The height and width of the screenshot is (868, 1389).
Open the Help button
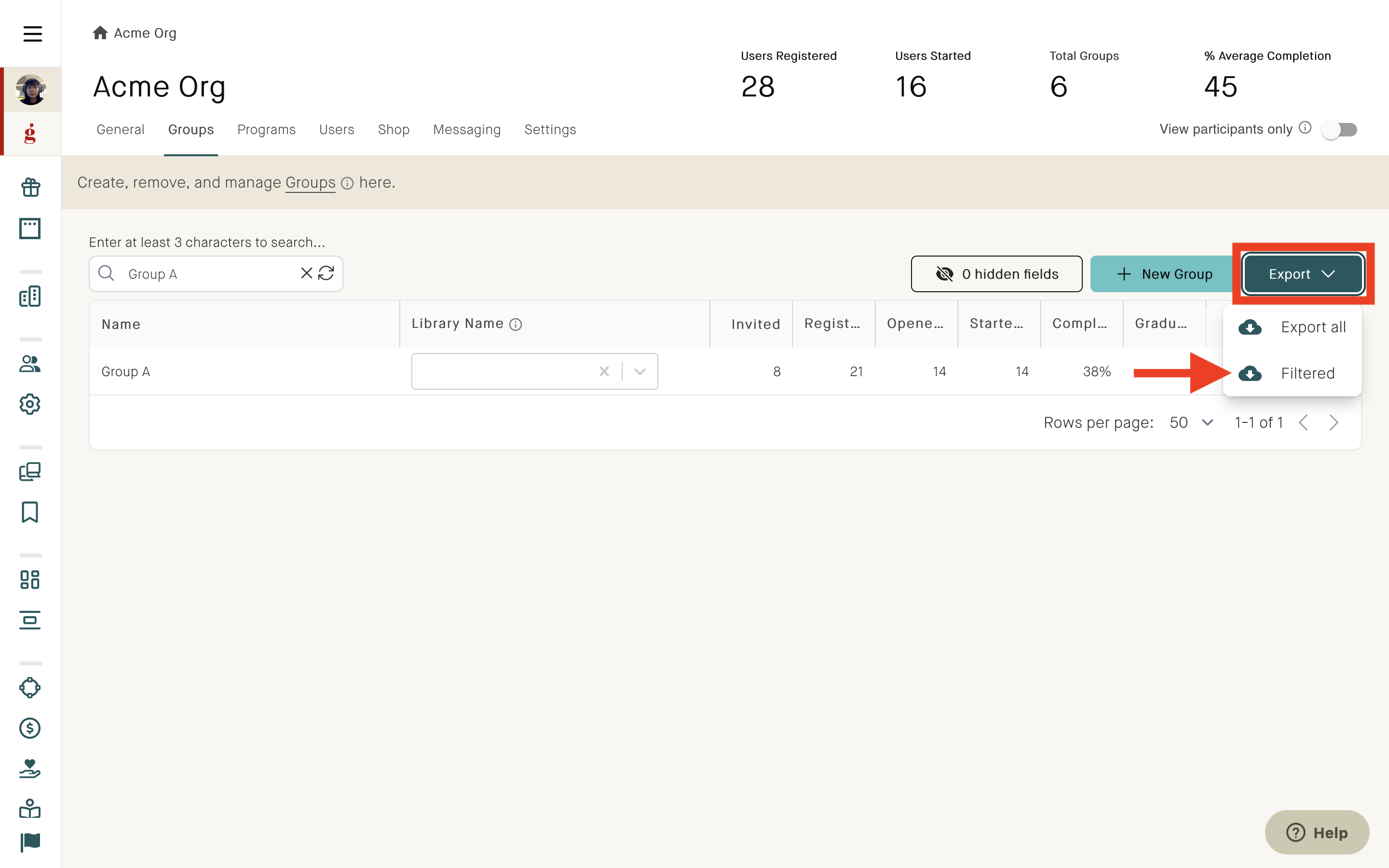(1317, 832)
